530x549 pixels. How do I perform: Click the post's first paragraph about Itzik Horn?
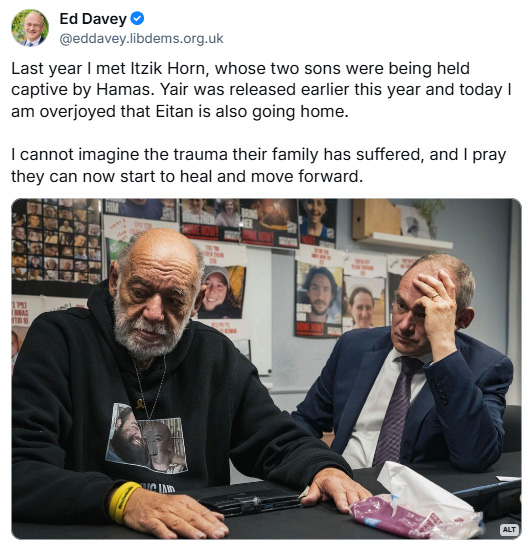click(x=261, y=90)
